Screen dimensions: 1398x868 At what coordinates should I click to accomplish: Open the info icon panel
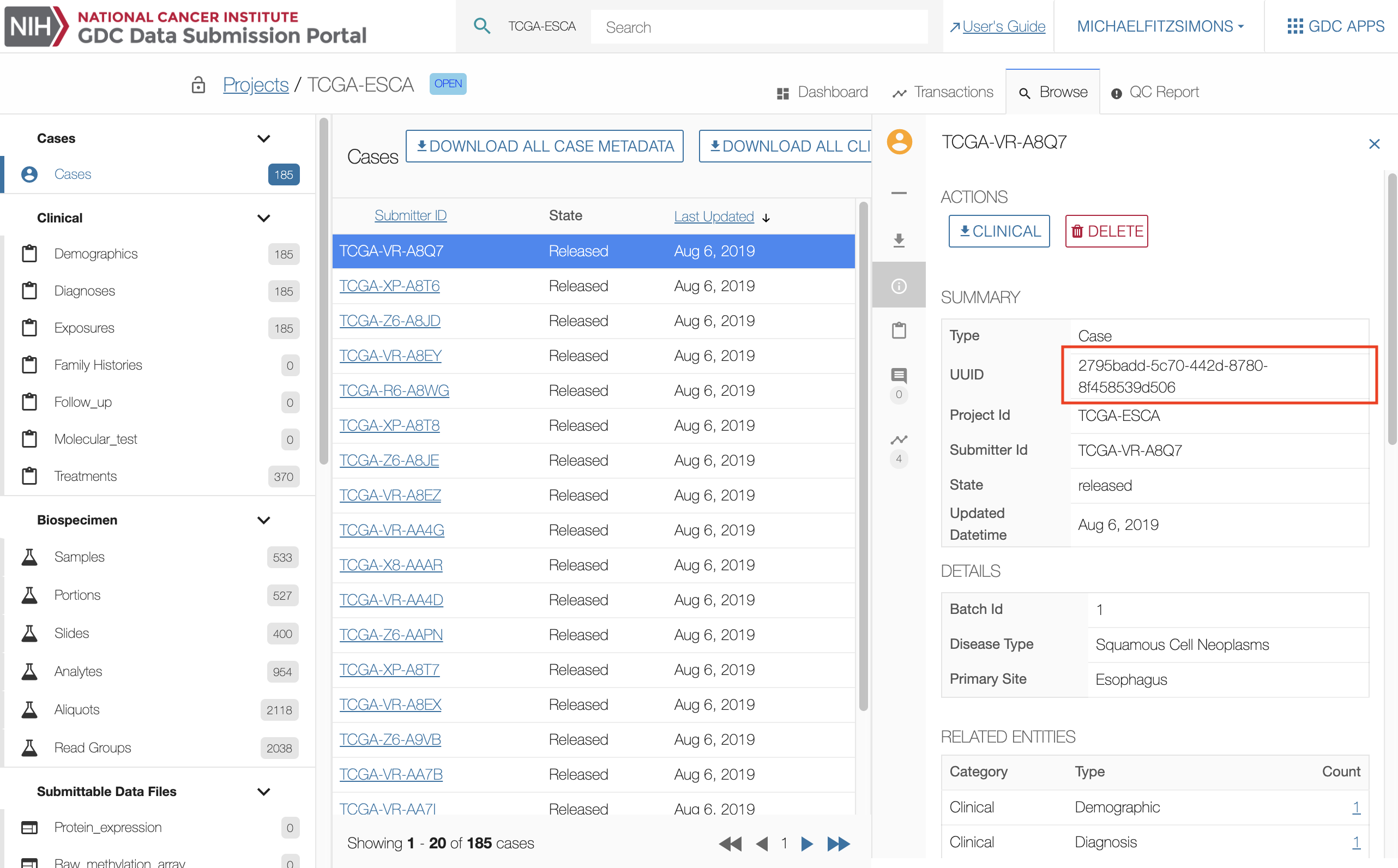pyautogui.click(x=899, y=285)
